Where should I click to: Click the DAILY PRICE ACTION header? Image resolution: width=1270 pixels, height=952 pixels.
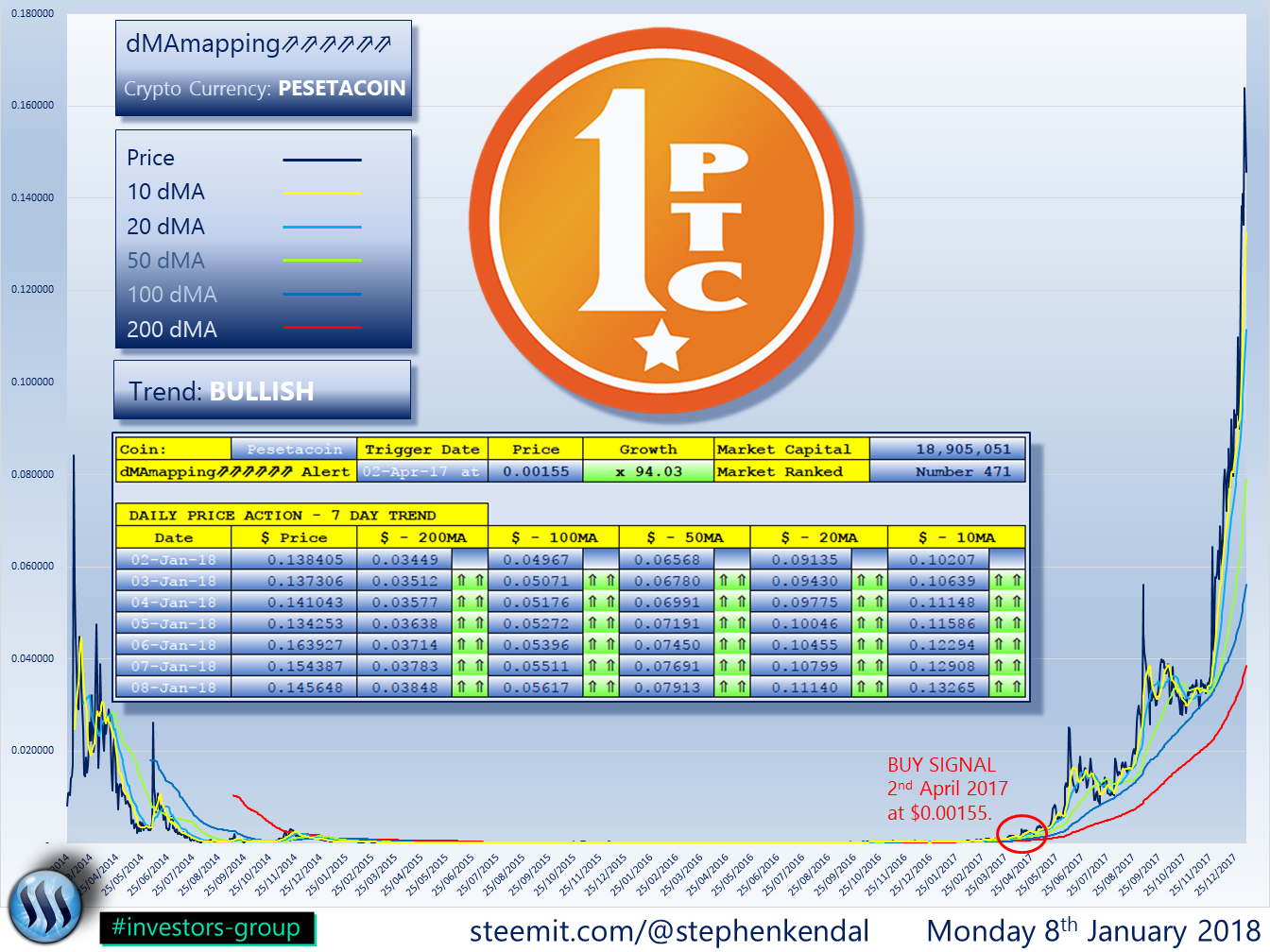pos(301,515)
